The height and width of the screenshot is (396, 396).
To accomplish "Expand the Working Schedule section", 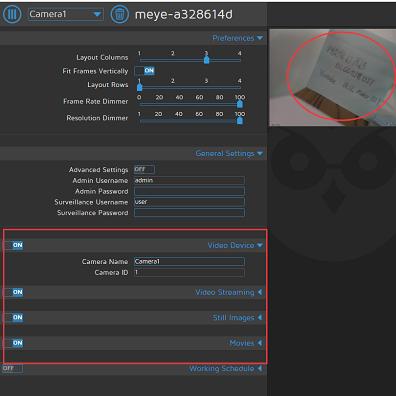I will click(226, 369).
